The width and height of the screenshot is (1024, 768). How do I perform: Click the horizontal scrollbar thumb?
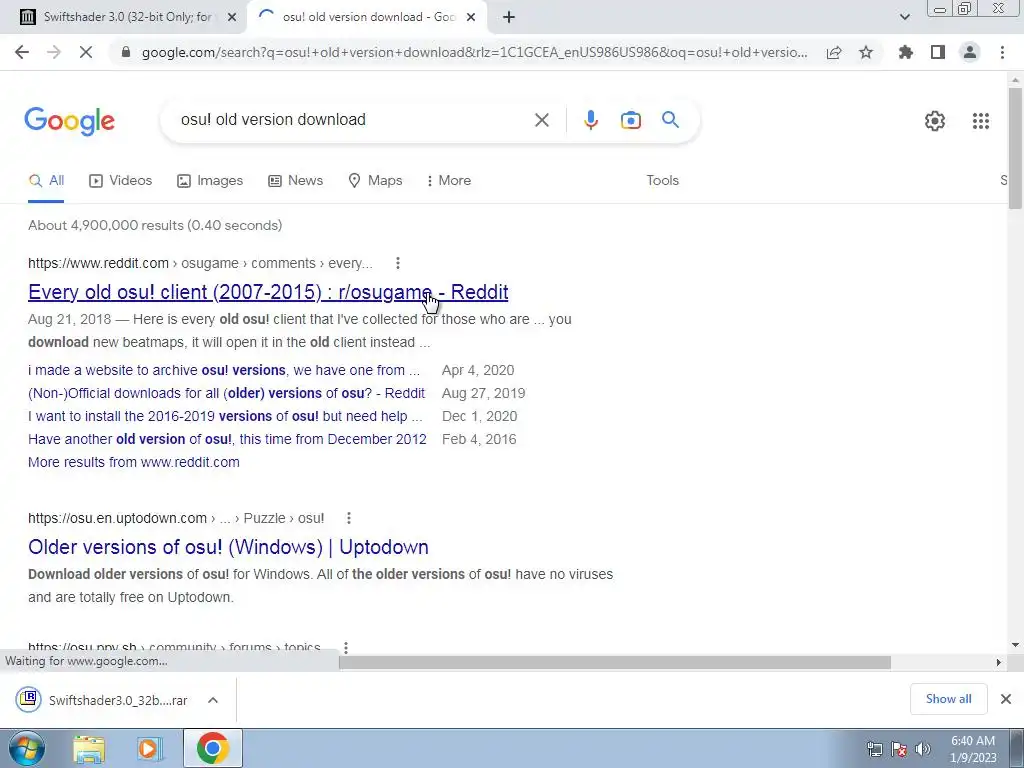point(615,662)
